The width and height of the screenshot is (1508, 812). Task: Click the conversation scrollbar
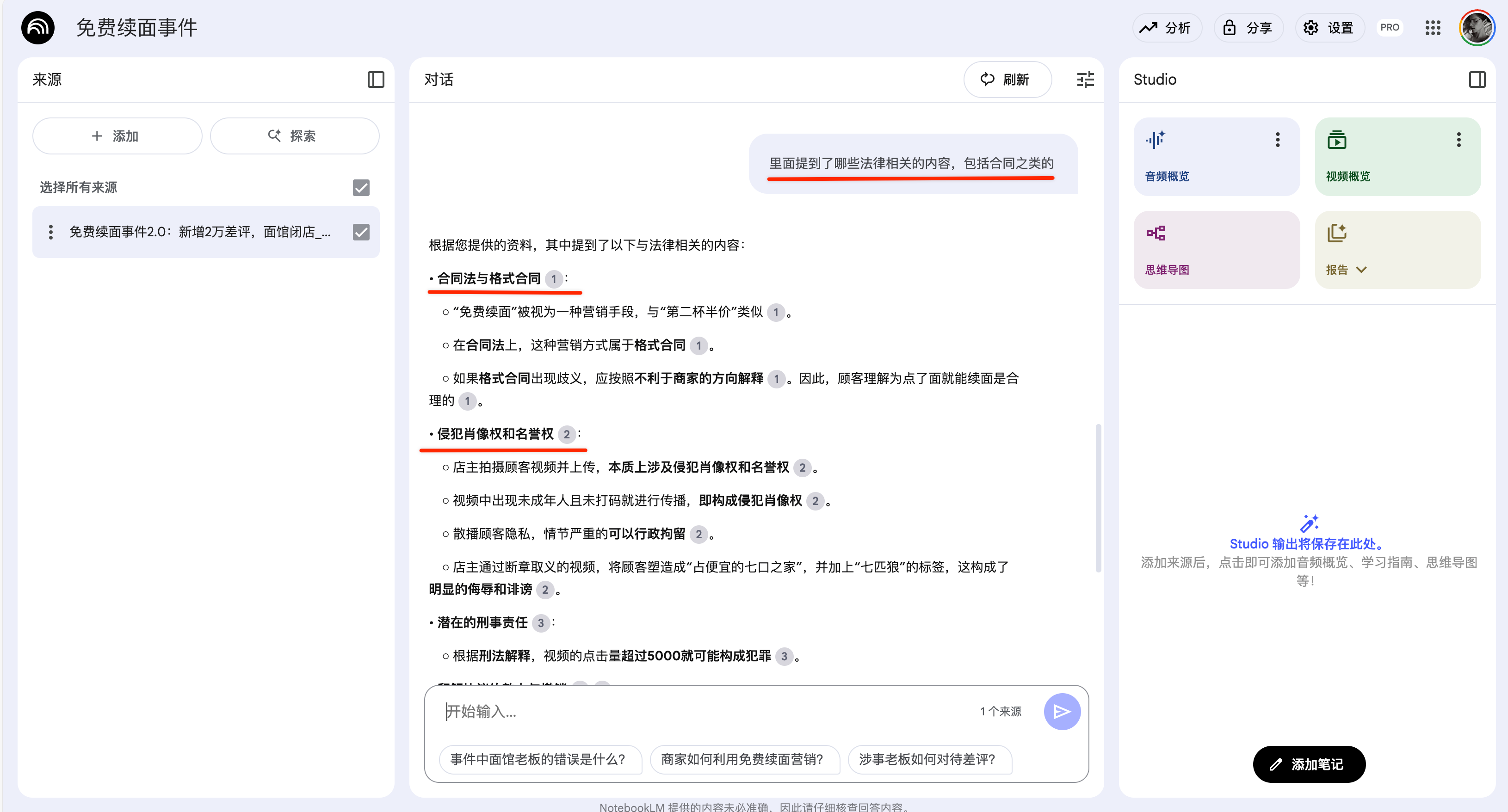(1098, 498)
